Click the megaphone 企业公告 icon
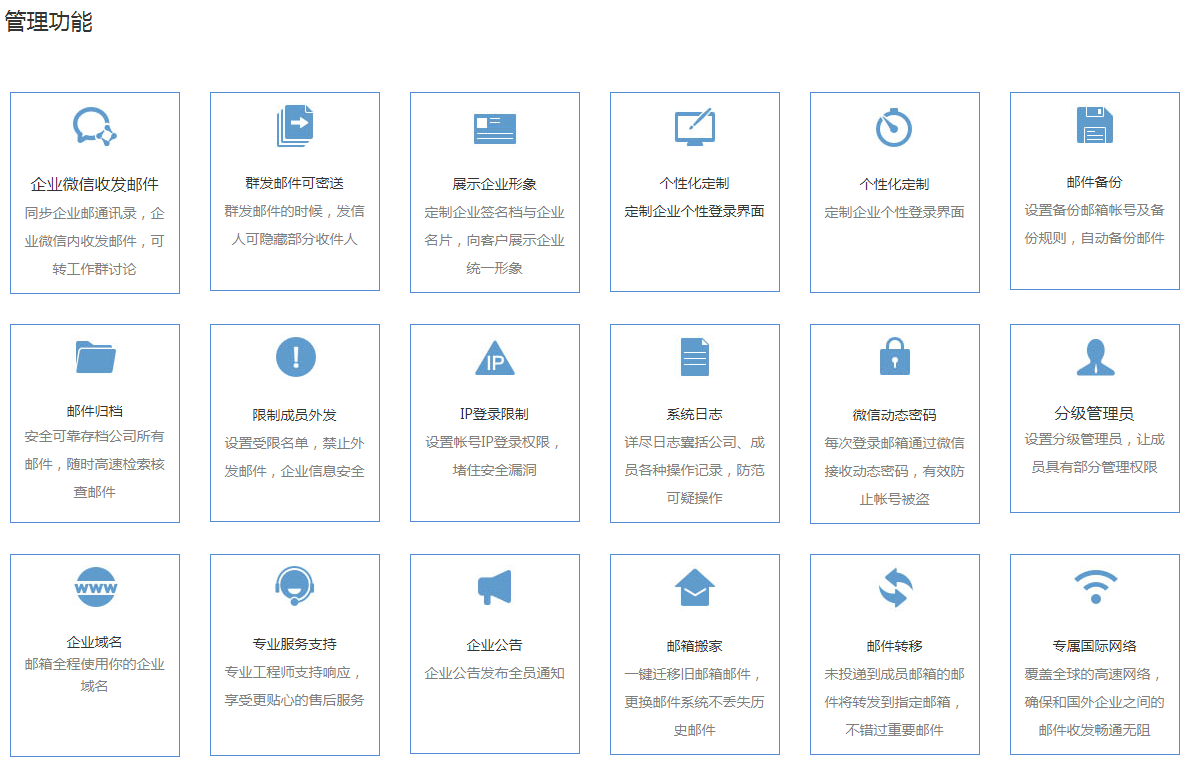The height and width of the screenshot is (775, 1194). click(495, 588)
